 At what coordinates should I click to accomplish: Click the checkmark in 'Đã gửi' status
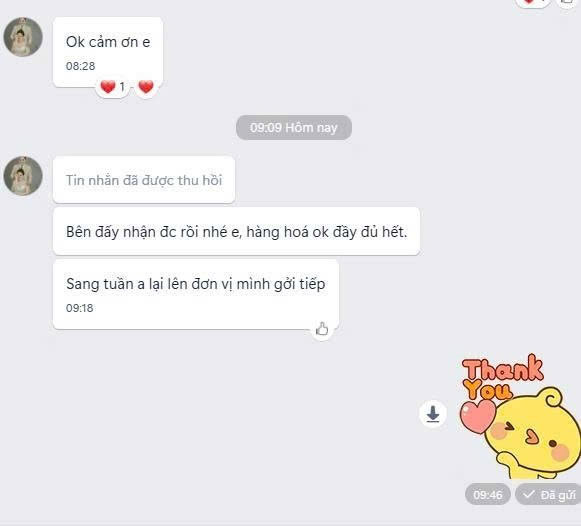(x=529, y=494)
